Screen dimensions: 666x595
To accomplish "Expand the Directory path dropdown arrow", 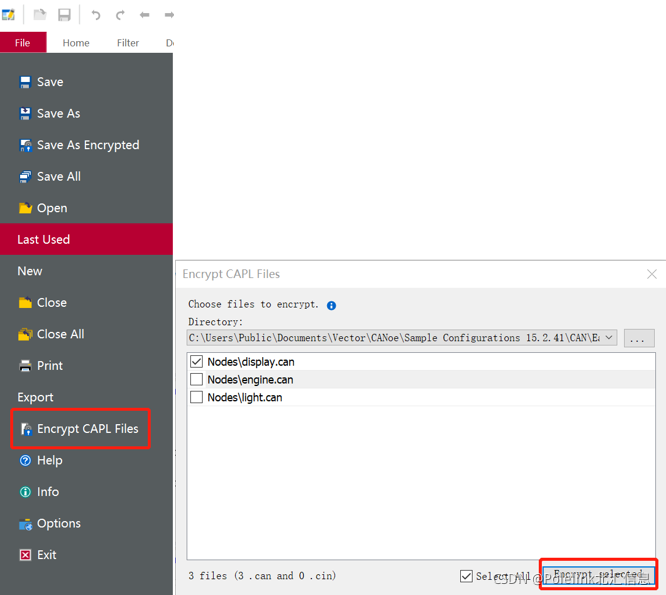I will tap(609, 338).
